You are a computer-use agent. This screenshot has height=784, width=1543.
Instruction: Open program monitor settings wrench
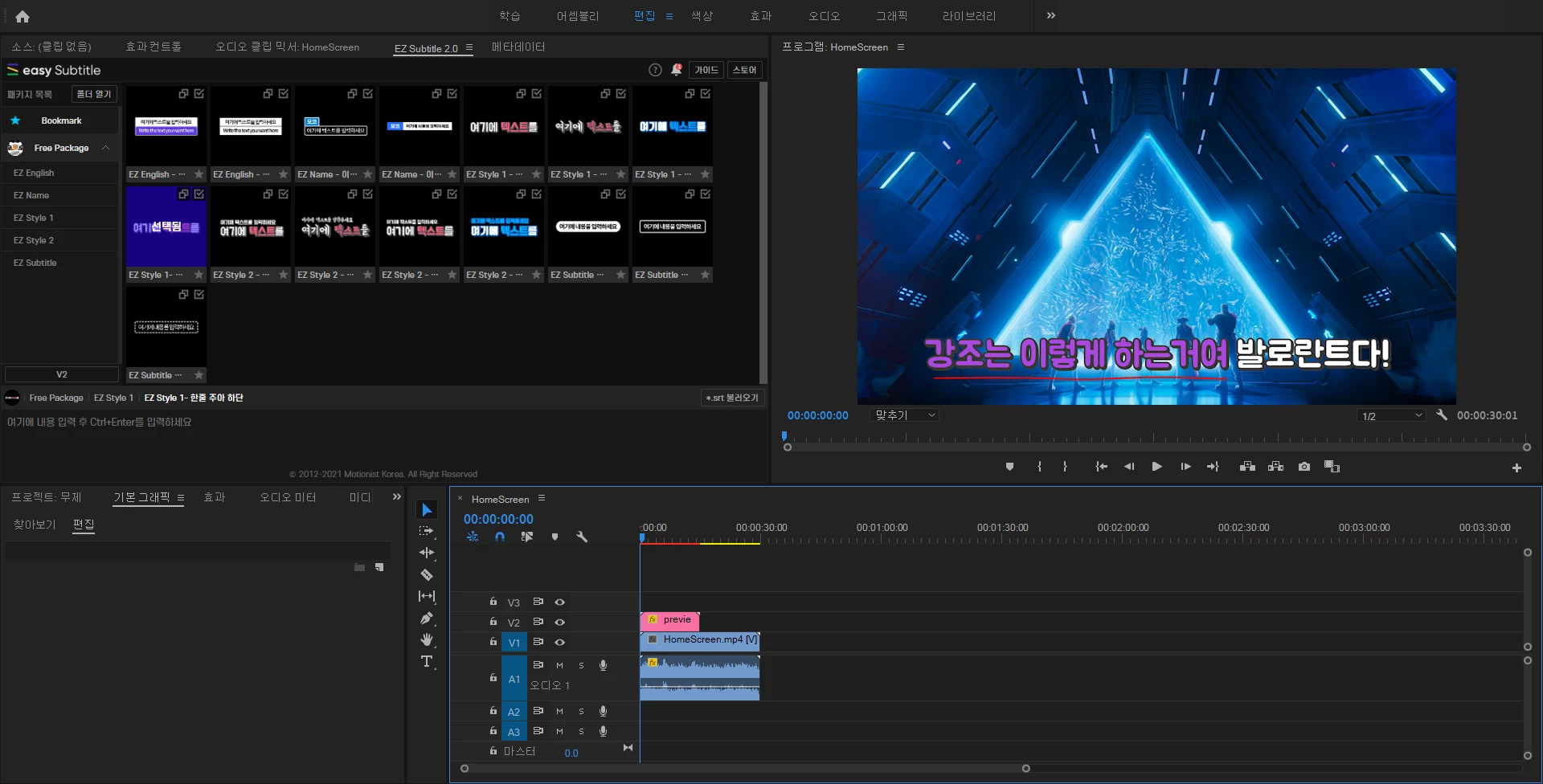[x=1442, y=415]
